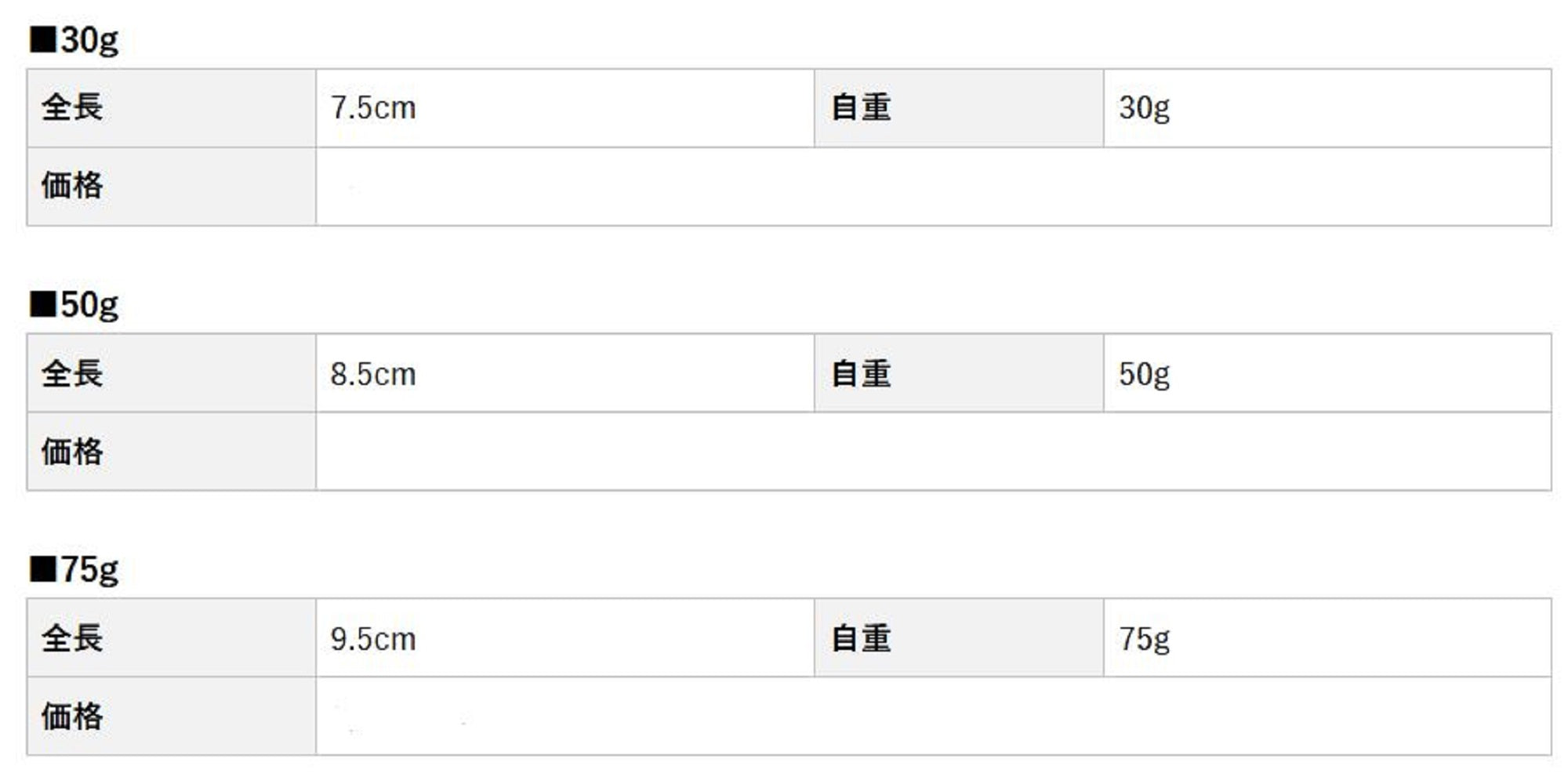Click the empty price cell for 30g
Image resolution: width=1568 pixels, height=777 pixels.
(x=933, y=187)
